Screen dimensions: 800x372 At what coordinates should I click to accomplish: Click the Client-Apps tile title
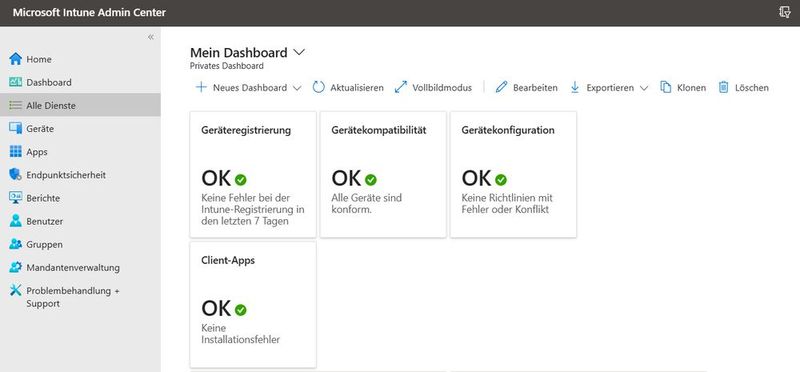[x=228, y=260]
